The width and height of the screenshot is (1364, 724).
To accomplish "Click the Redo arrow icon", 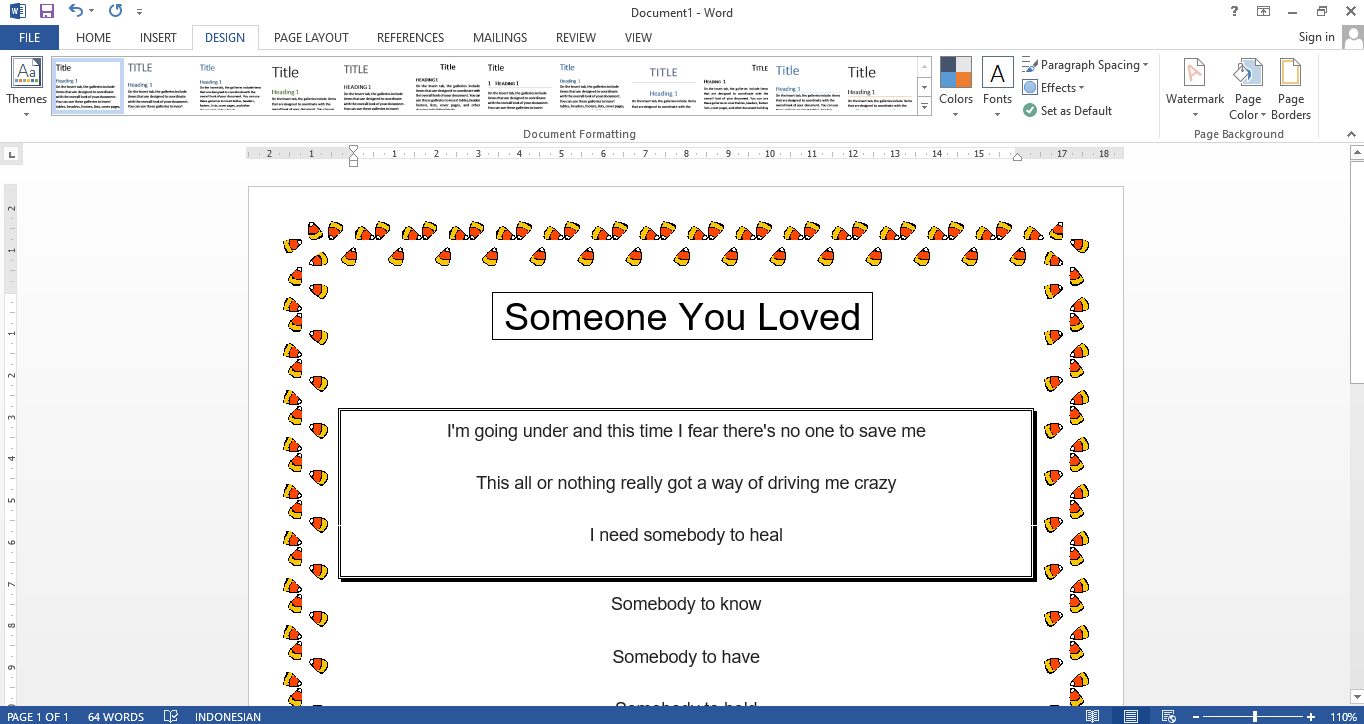I will tap(114, 12).
